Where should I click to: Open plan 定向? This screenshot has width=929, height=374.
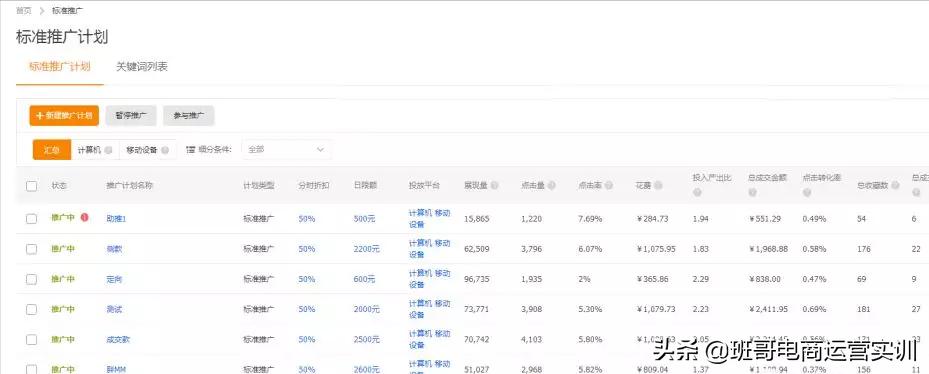[x=114, y=279]
